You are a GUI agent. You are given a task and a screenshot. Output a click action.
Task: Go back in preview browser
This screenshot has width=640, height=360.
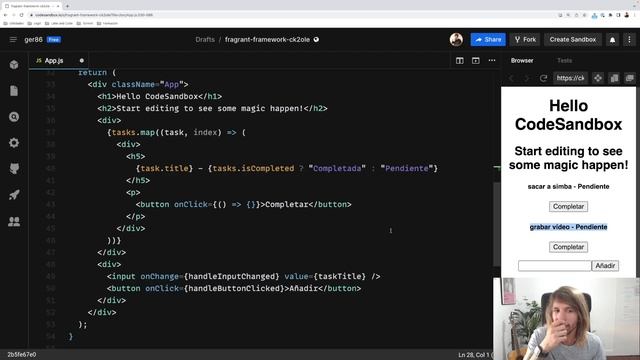tap(511, 78)
